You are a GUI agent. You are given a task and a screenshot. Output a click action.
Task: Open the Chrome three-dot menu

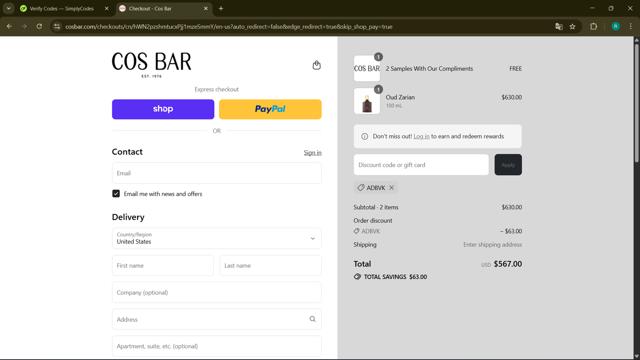(631, 27)
